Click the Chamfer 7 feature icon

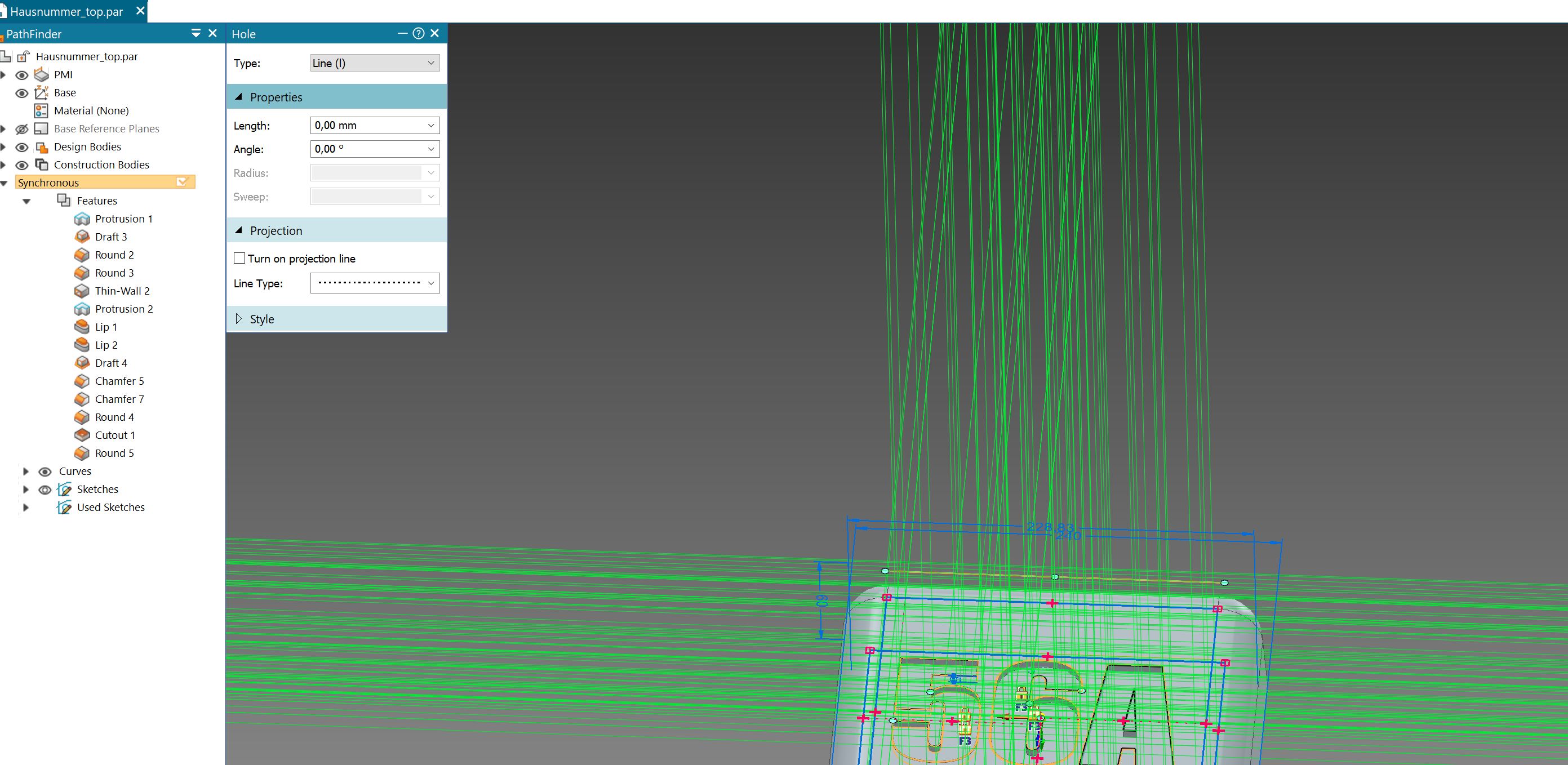(x=82, y=399)
